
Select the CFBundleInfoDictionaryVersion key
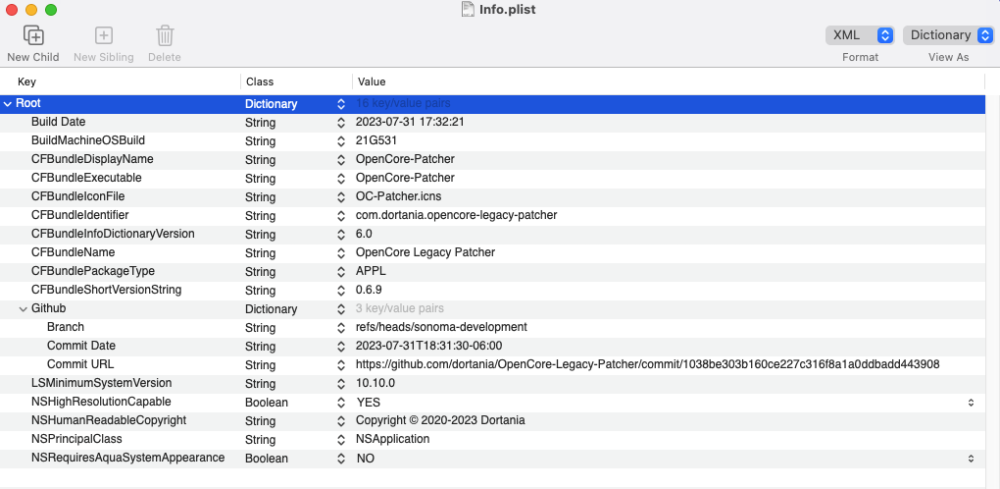tap(113, 233)
